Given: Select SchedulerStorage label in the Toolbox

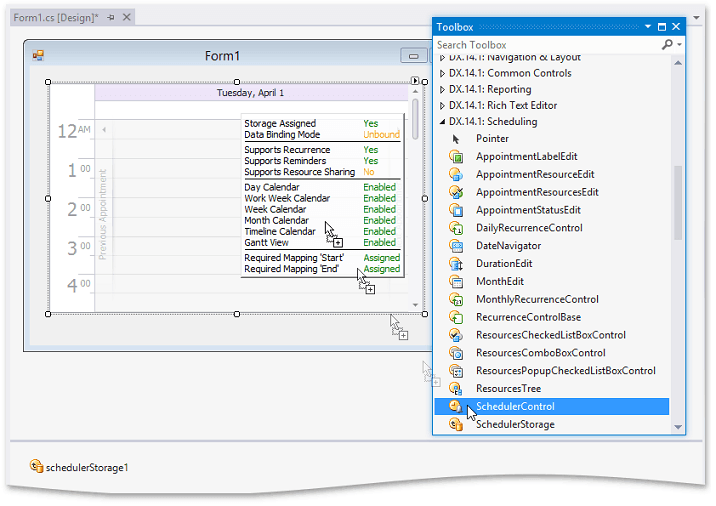Looking at the screenshot, I should point(515,424).
